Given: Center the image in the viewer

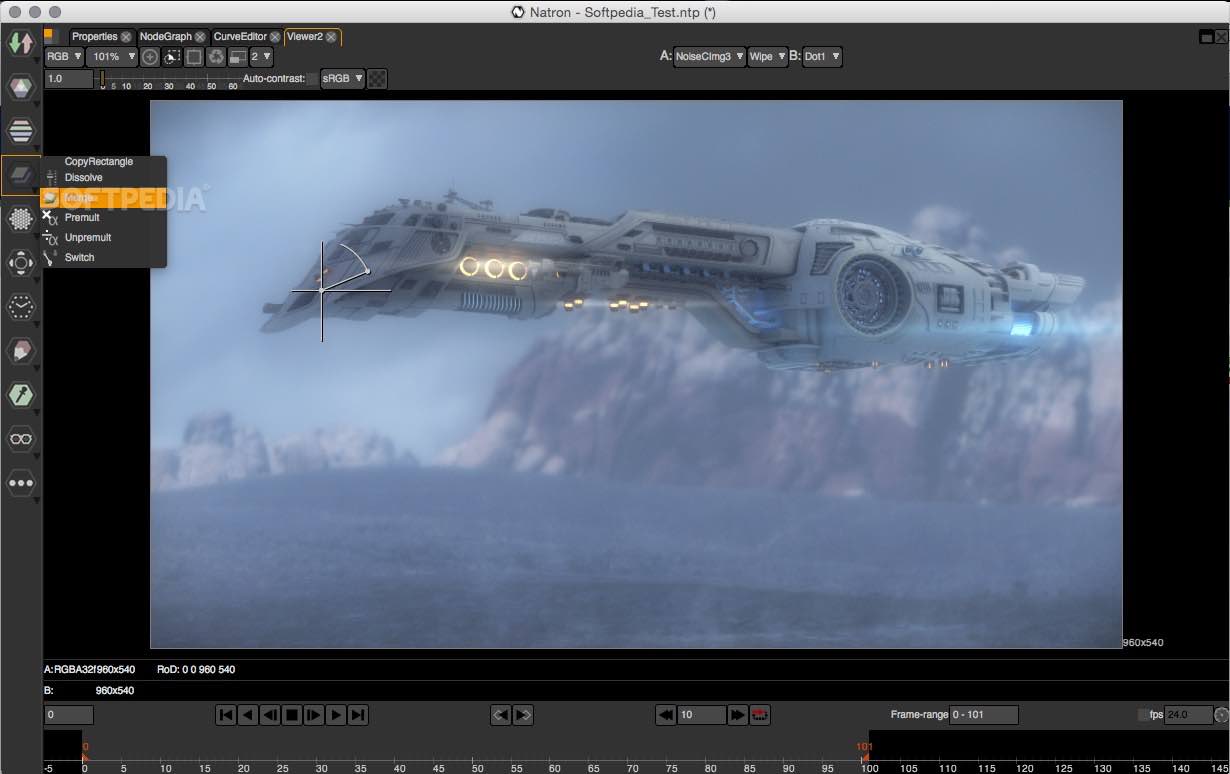Looking at the screenshot, I should [150, 57].
